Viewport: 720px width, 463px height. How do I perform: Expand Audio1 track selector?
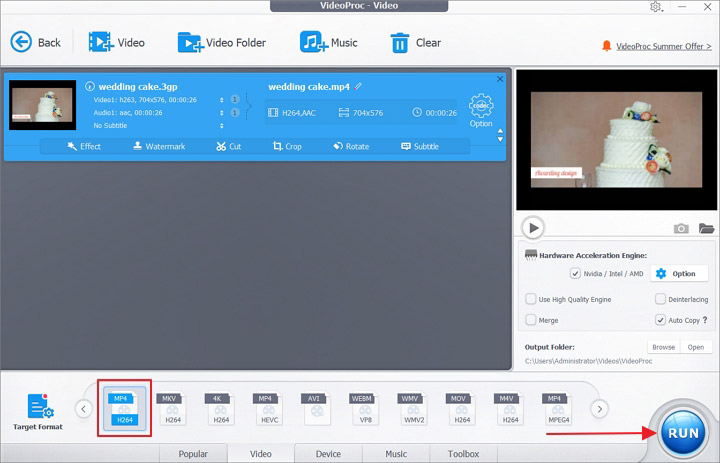tap(222, 113)
